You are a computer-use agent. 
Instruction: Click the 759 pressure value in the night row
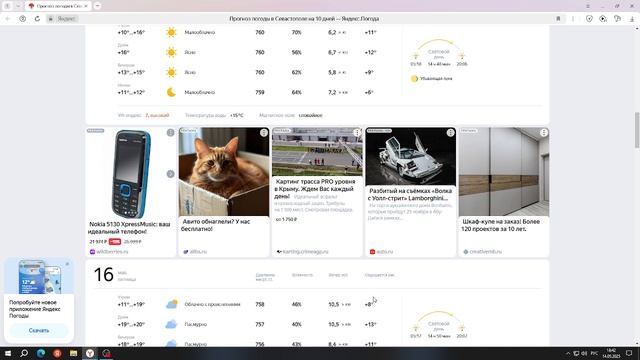click(x=260, y=92)
